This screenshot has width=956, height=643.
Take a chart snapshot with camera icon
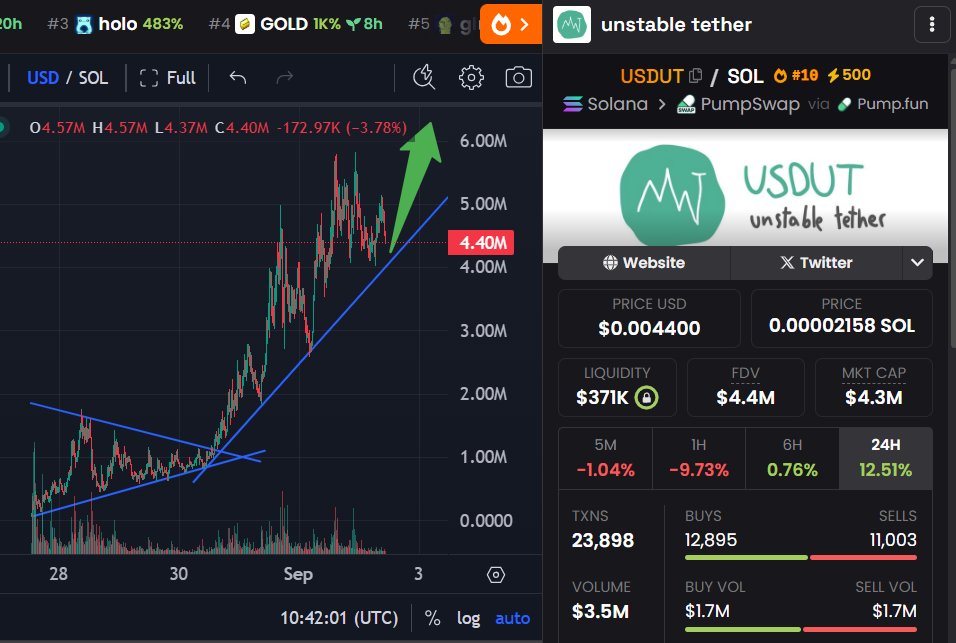click(519, 77)
